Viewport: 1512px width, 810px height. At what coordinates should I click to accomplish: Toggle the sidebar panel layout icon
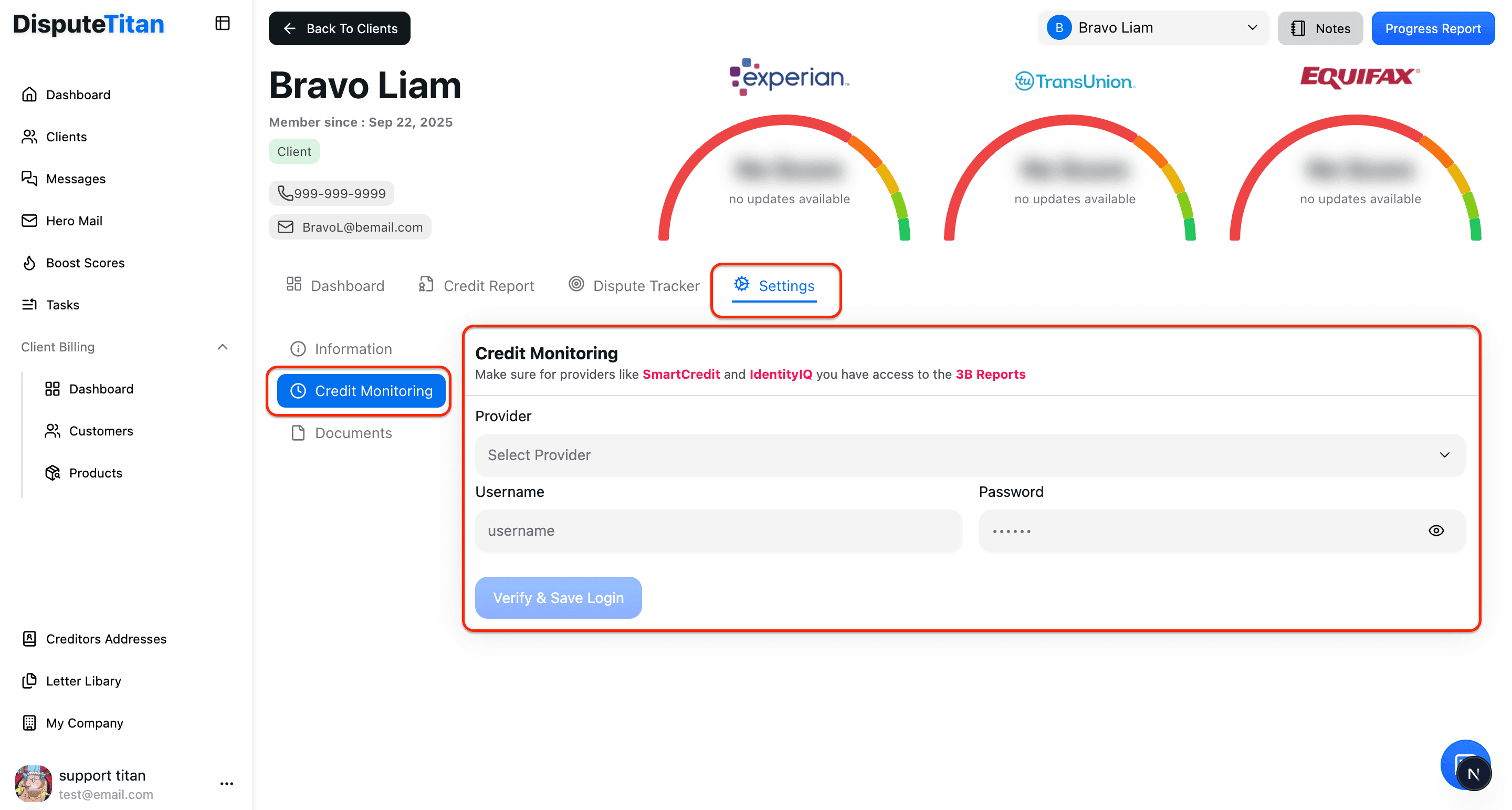(x=222, y=24)
